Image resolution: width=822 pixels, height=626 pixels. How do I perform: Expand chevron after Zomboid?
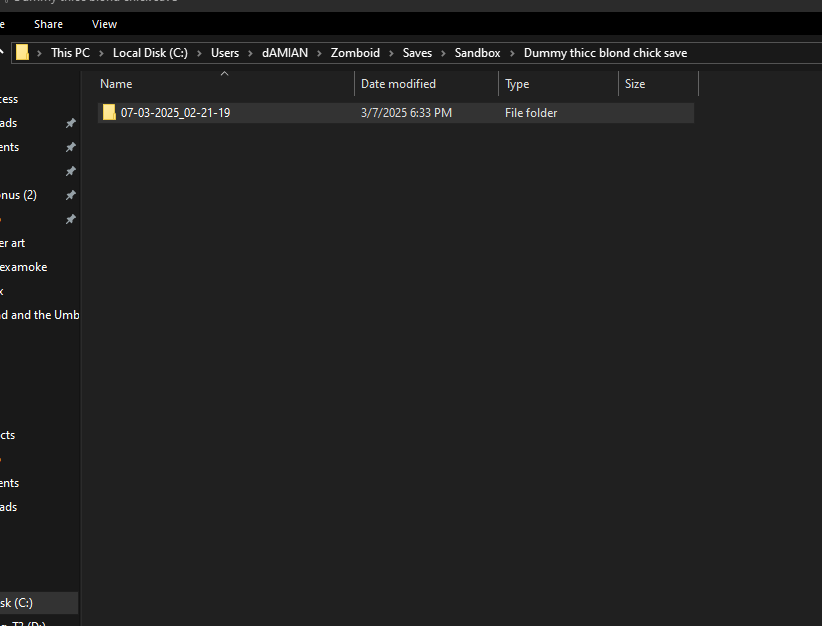[391, 53]
